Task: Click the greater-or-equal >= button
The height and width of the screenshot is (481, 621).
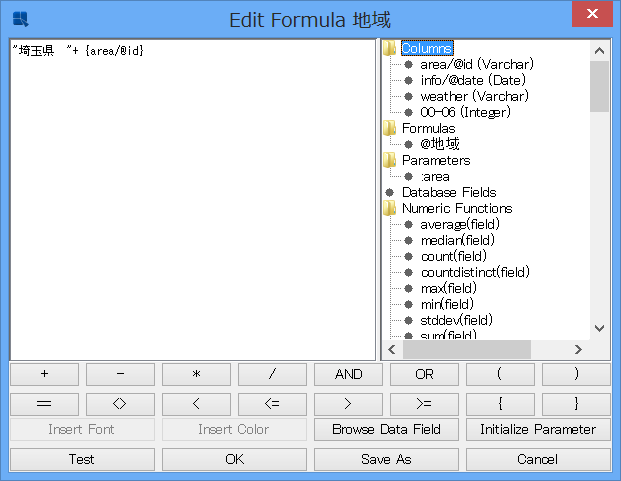Action: pyautogui.click(x=425, y=404)
